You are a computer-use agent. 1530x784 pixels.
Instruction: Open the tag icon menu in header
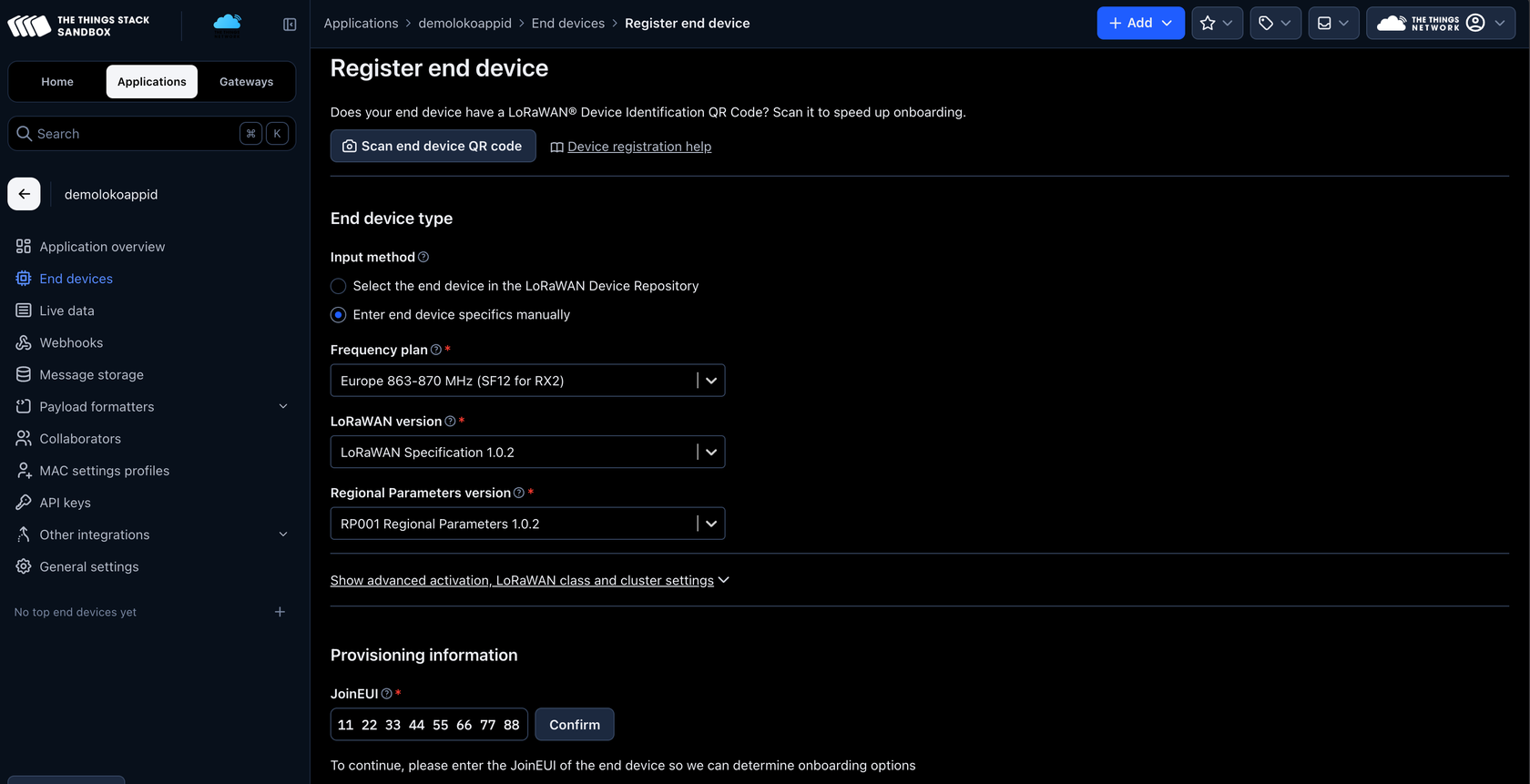pyautogui.click(x=1275, y=23)
